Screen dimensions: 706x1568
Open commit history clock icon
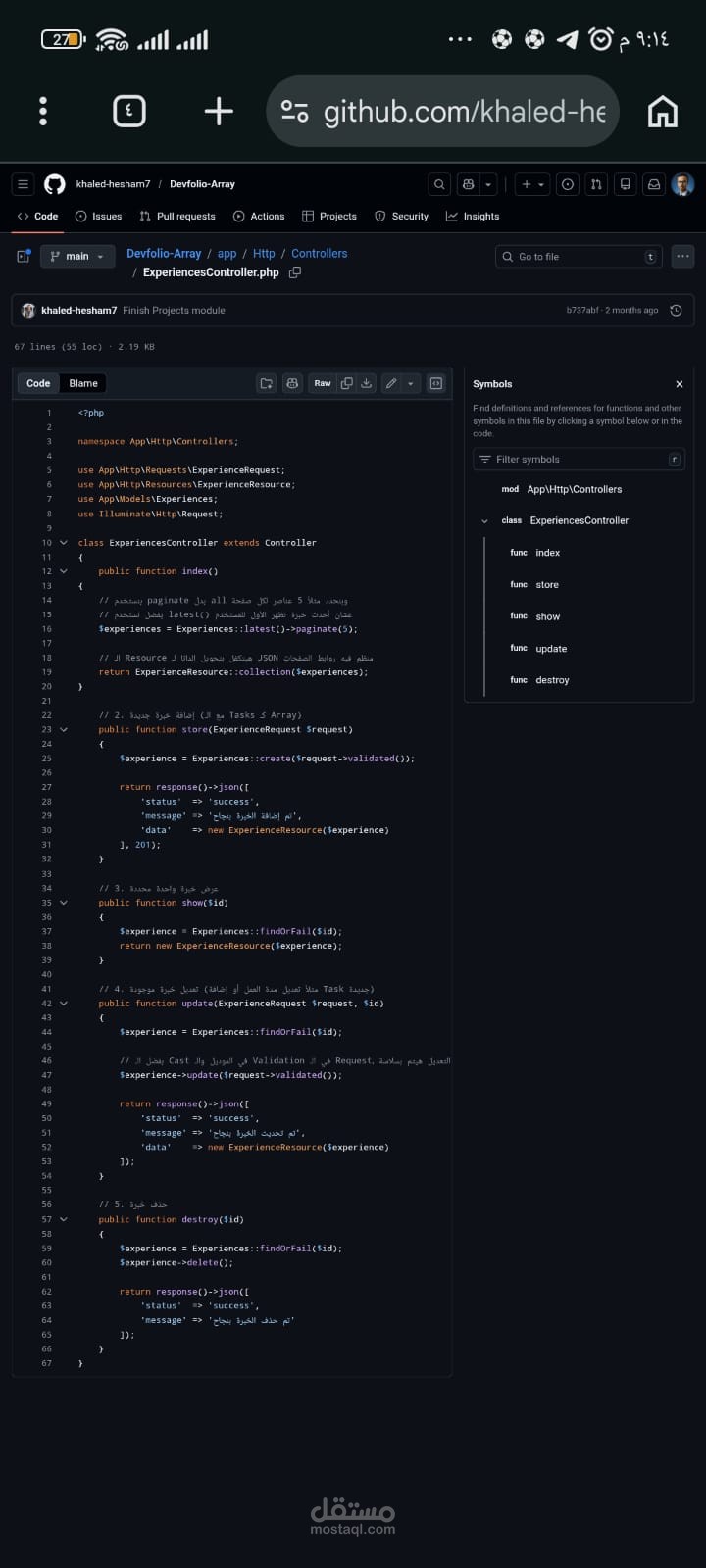tap(676, 311)
